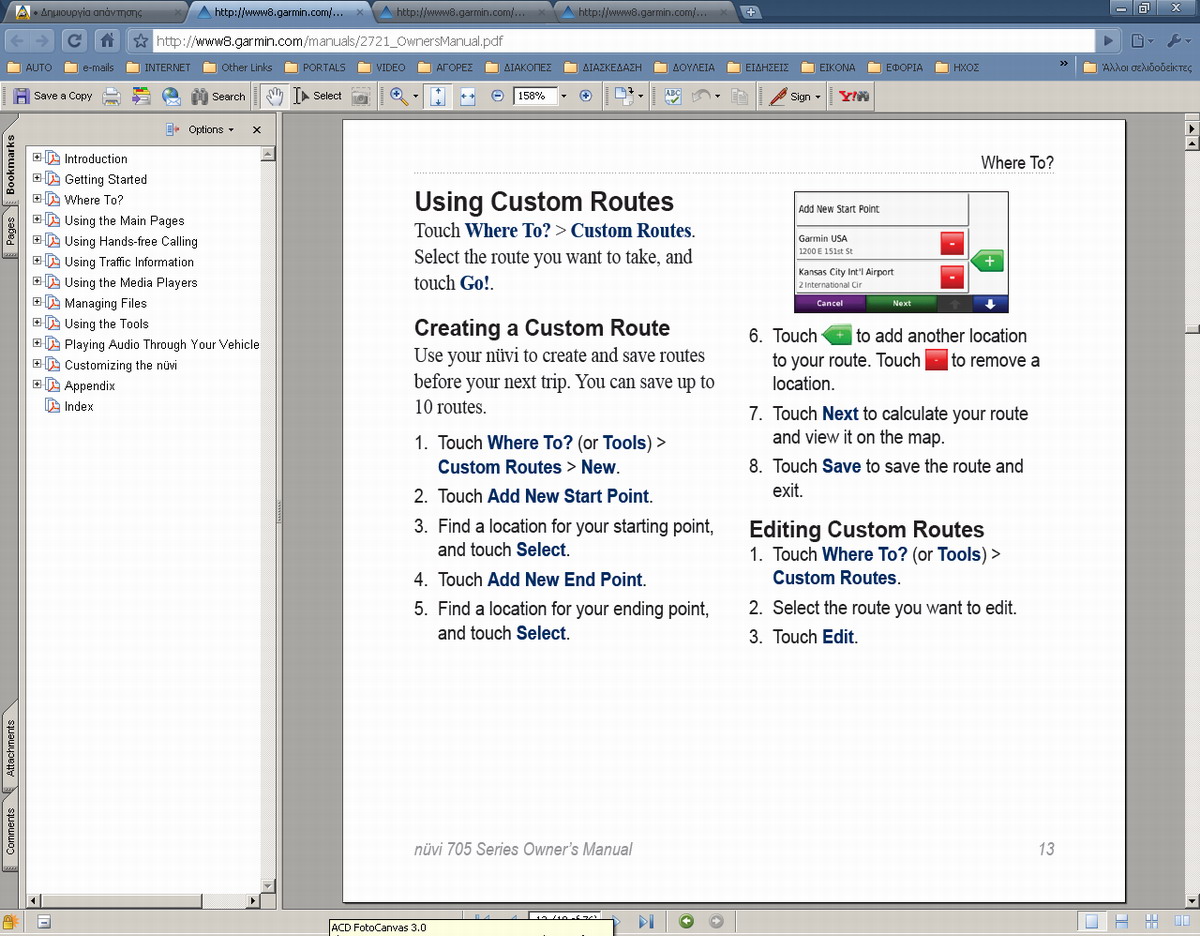The height and width of the screenshot is (936, 1200).
Task: Open the PORTALS bookmarks folder
Action: 315,68
